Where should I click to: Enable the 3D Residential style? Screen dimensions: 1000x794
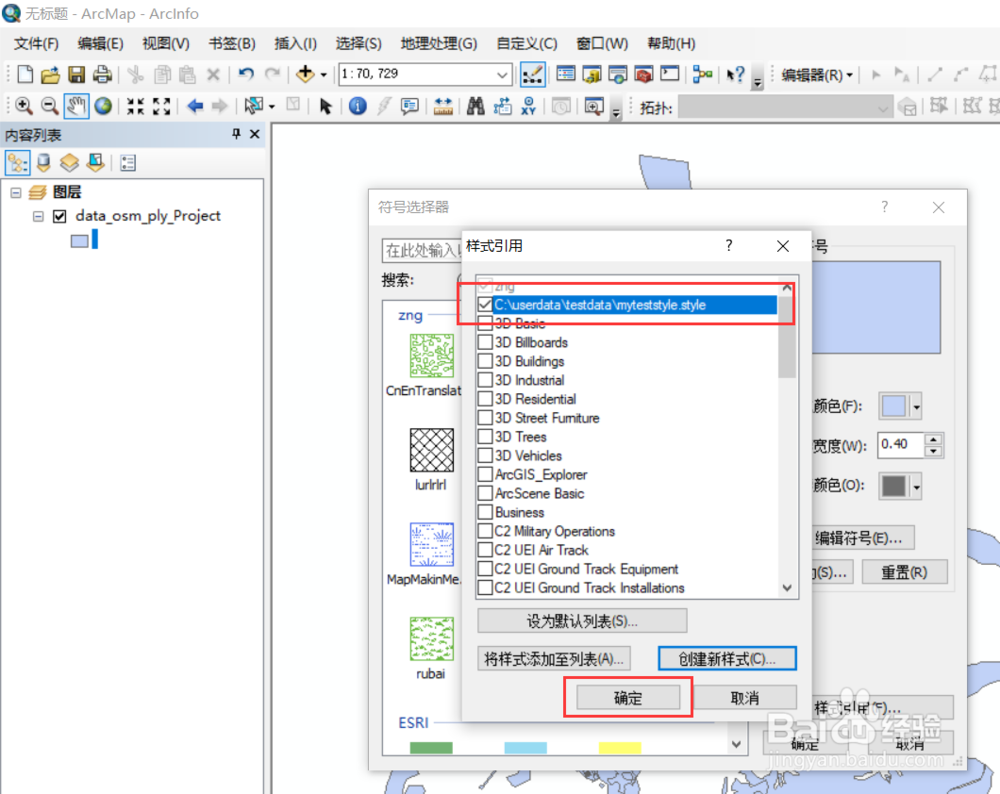[x=485, y=399]
